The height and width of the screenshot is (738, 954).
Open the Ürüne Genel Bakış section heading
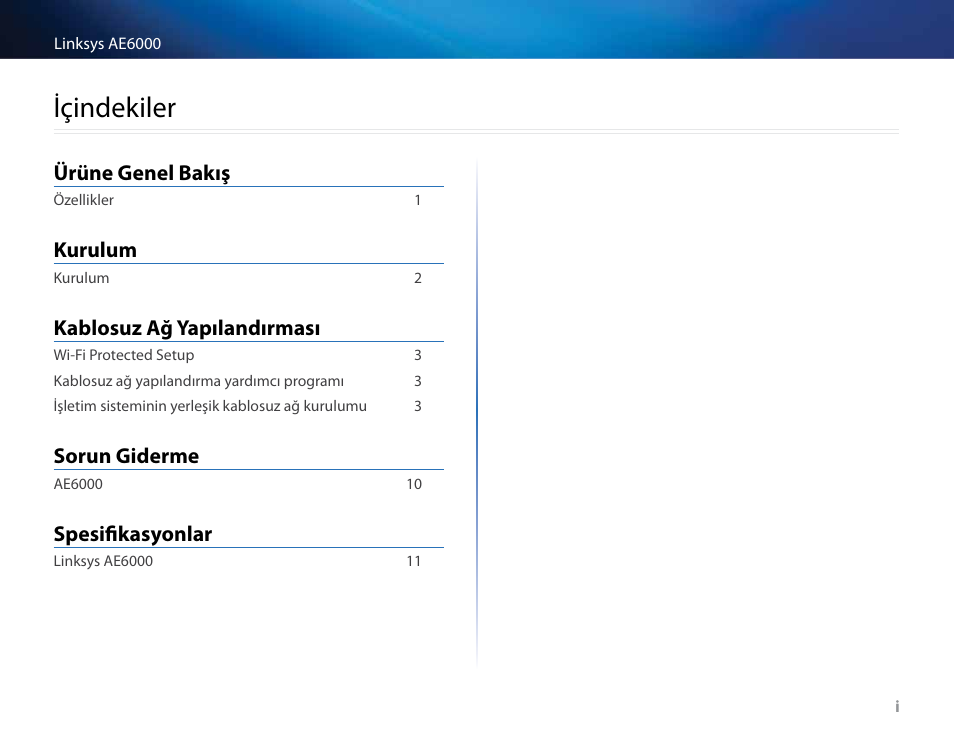(x=142, y=173)
